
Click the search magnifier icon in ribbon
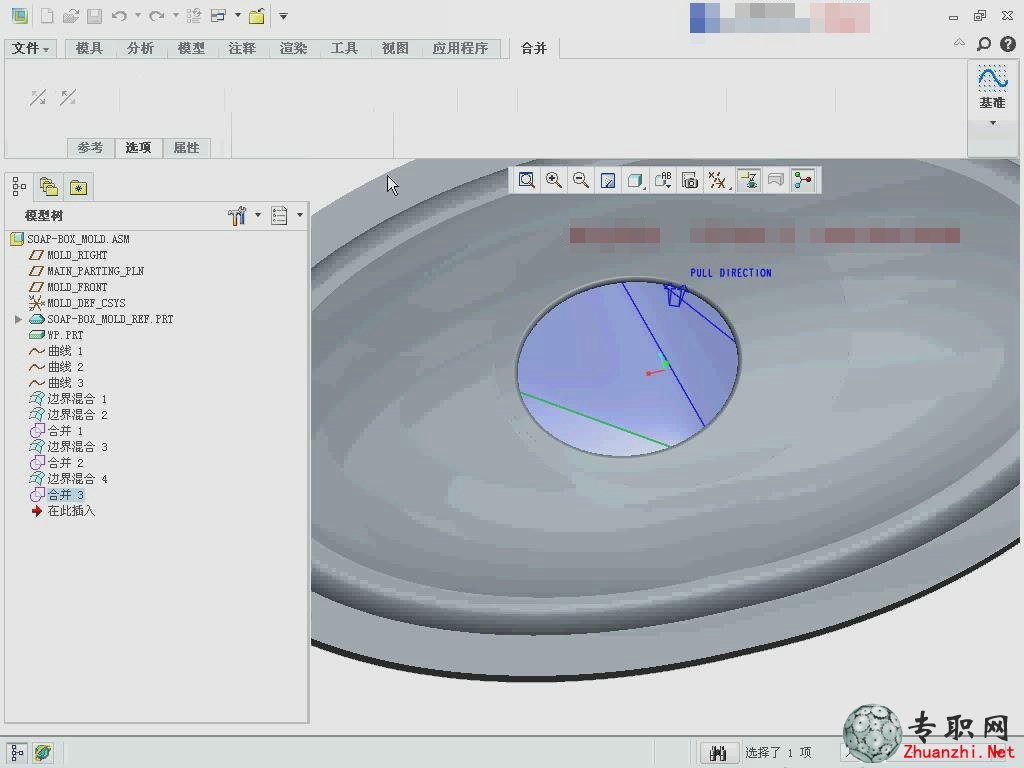[984, 44]
